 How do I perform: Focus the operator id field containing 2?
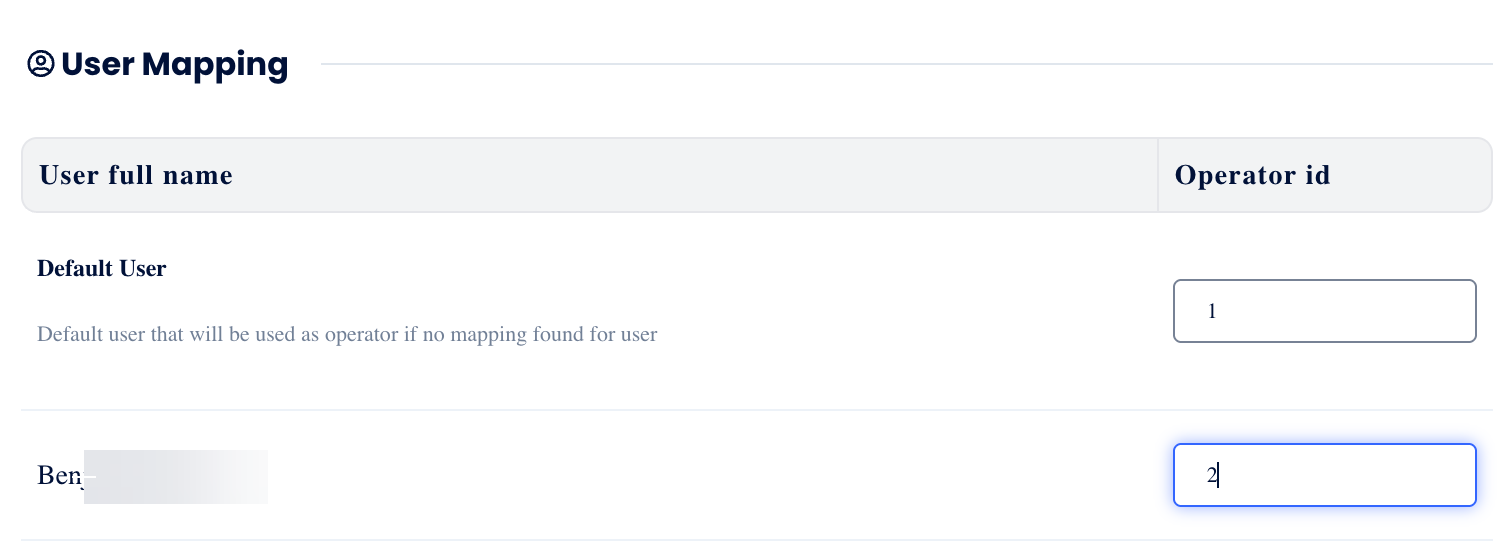(1324, 475)
